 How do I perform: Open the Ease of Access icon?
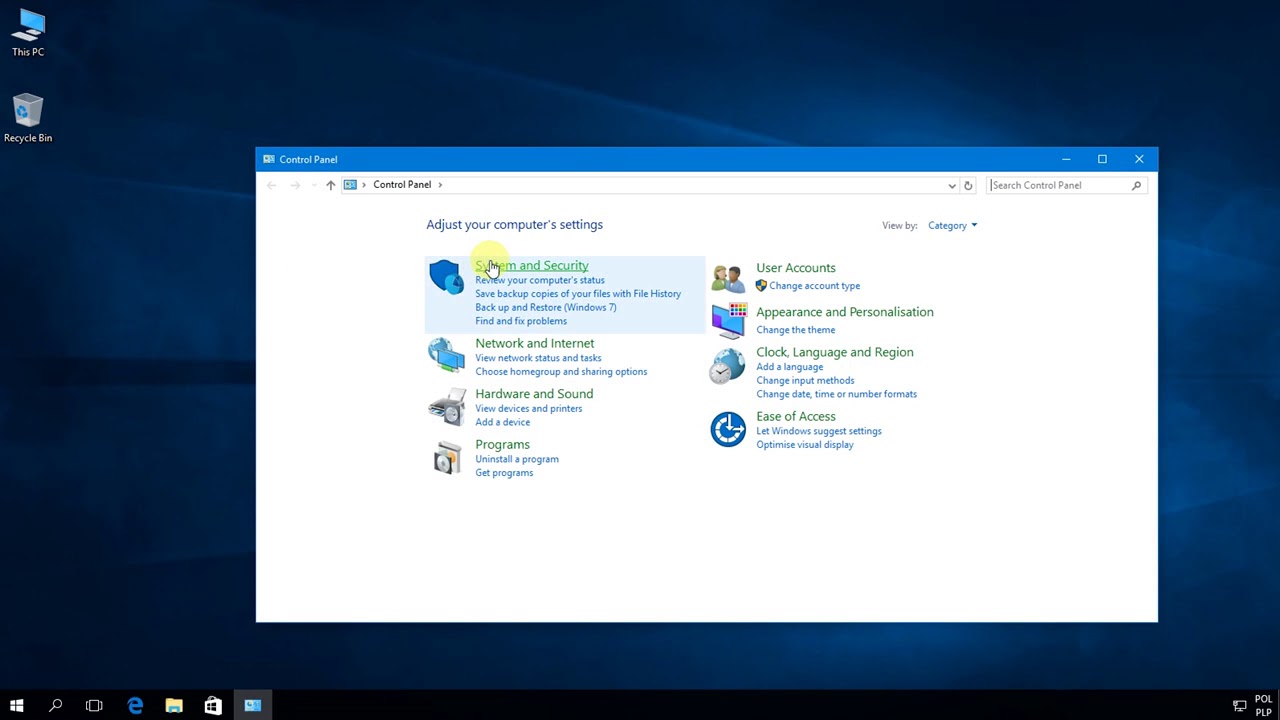[728, 429]
